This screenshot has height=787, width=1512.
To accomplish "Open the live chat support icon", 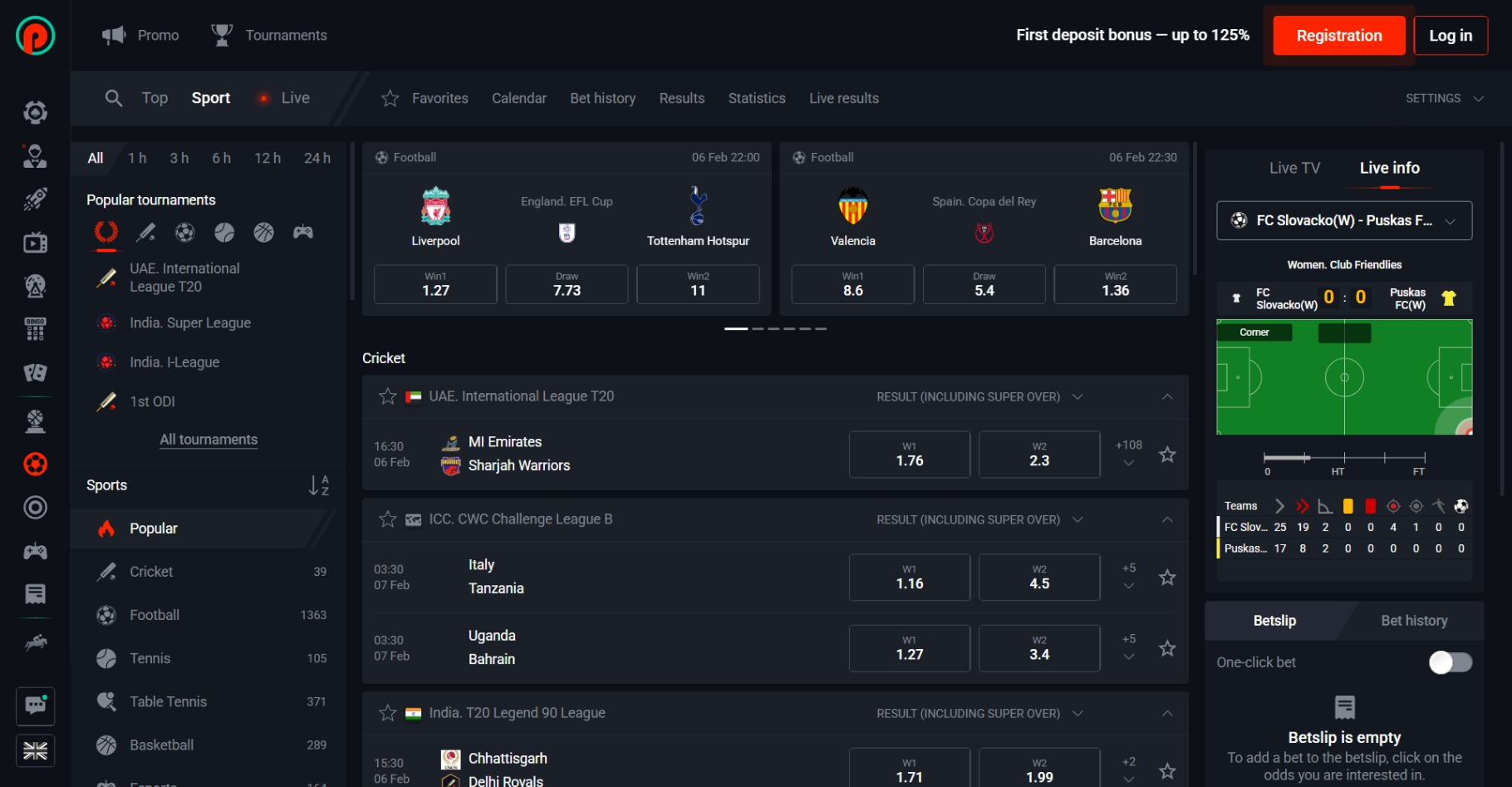I will click(35, 706).
